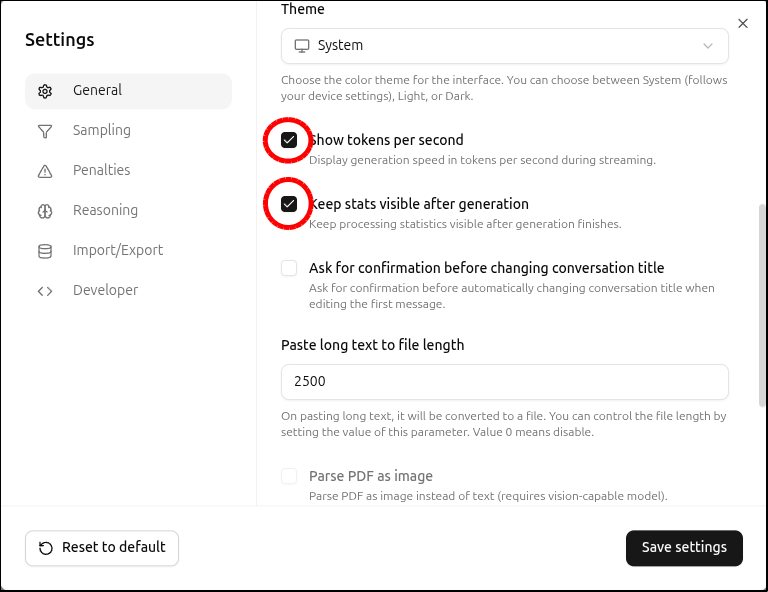Click the Developer code brackets icon

(45, 291)
